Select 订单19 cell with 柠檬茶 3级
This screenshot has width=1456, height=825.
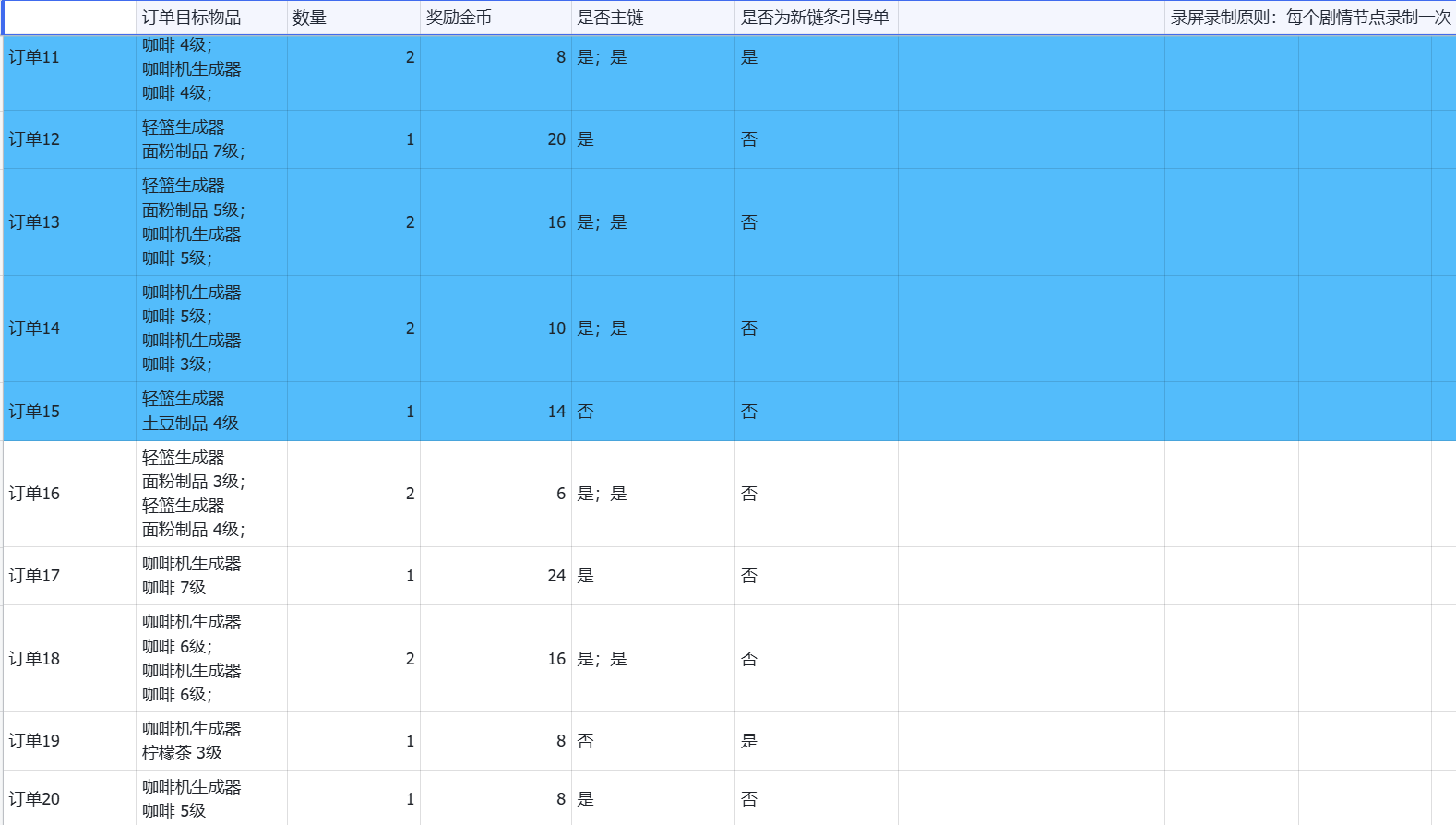(x=211, y=741)
